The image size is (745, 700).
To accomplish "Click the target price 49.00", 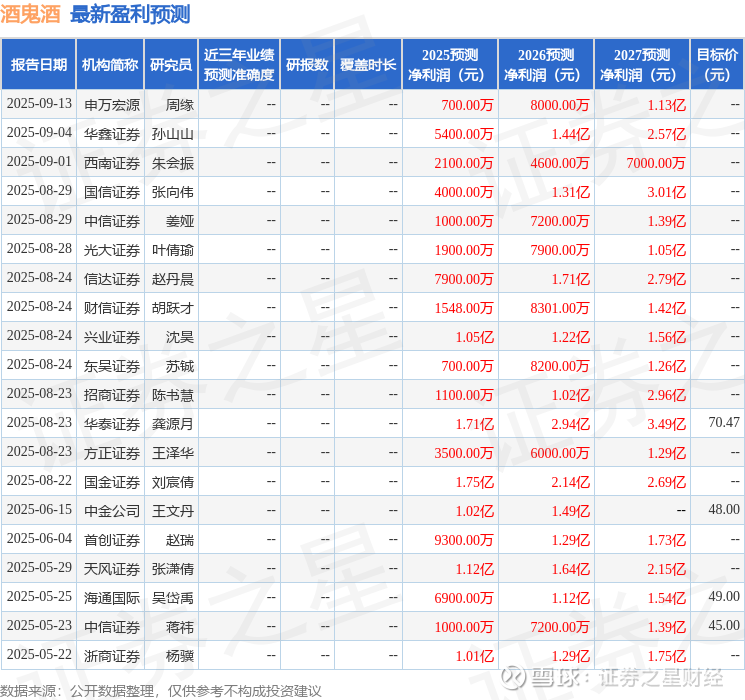I will 724,596.
